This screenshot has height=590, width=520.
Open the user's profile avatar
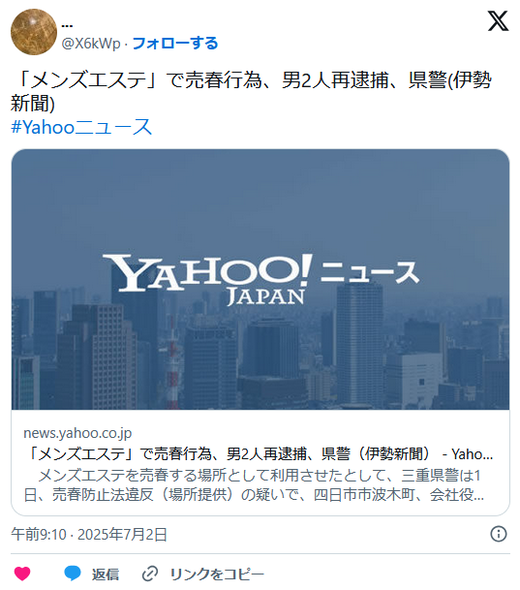point(33,32)
